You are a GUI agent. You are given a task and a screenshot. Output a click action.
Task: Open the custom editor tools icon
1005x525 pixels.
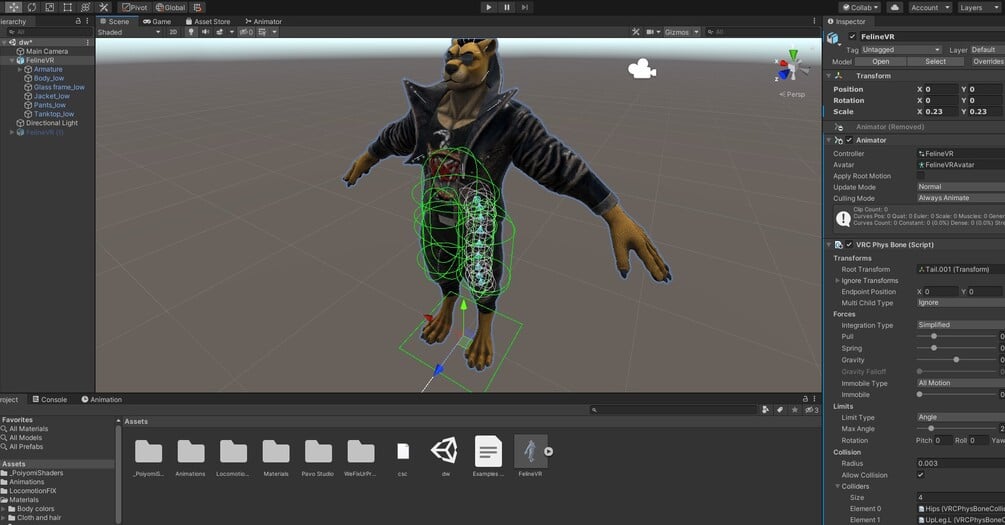click(103, 8)
